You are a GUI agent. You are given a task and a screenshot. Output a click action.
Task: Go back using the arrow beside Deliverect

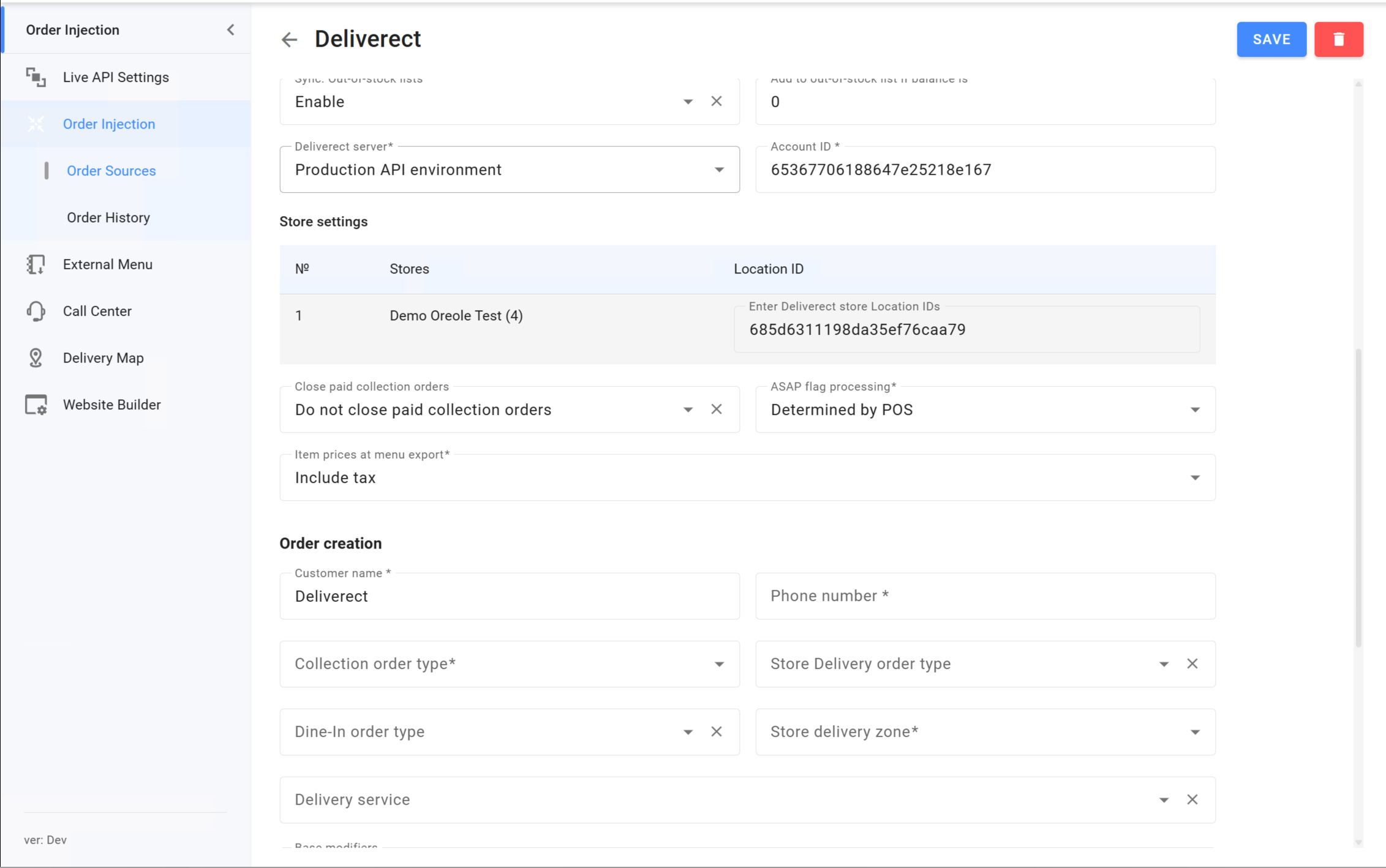289,40
